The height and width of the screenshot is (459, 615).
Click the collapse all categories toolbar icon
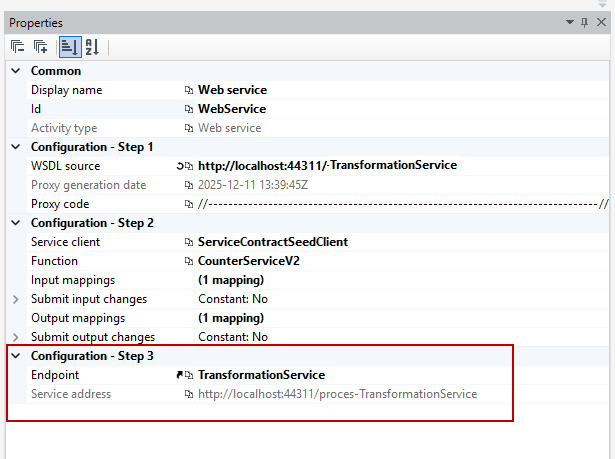tap(17, 47)
